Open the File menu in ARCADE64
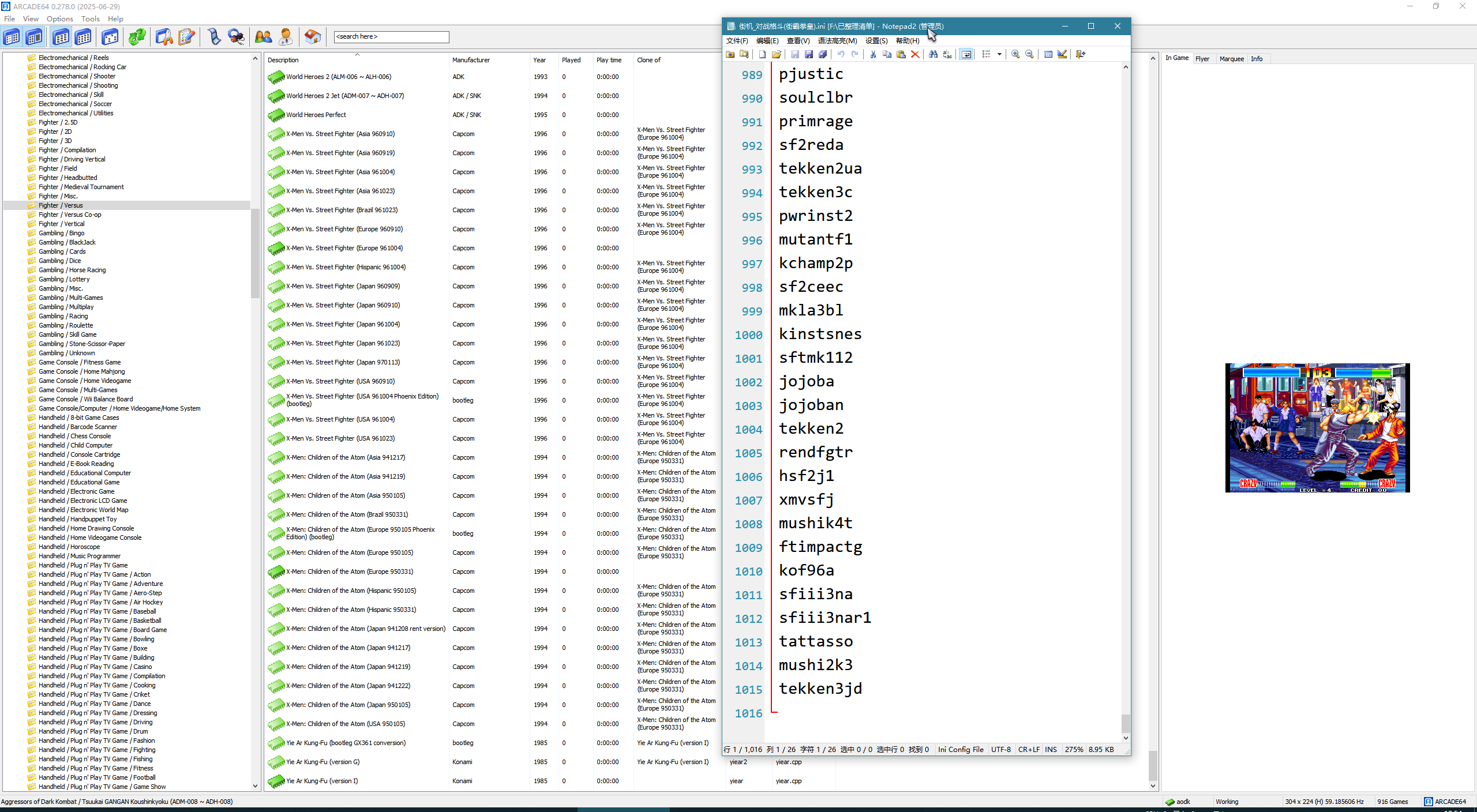Screen dimensions: 1477x812 10,18
